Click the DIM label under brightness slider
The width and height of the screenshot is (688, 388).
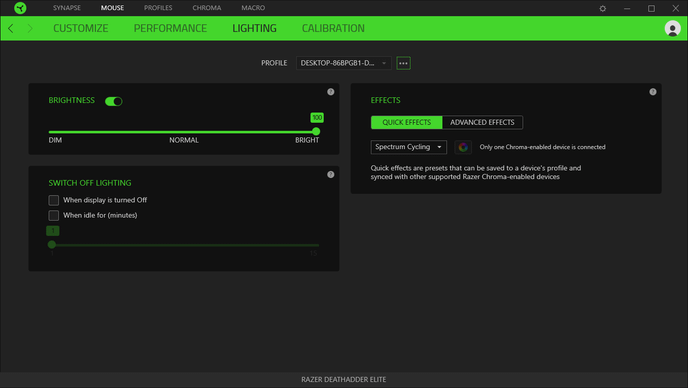point(55,140)
